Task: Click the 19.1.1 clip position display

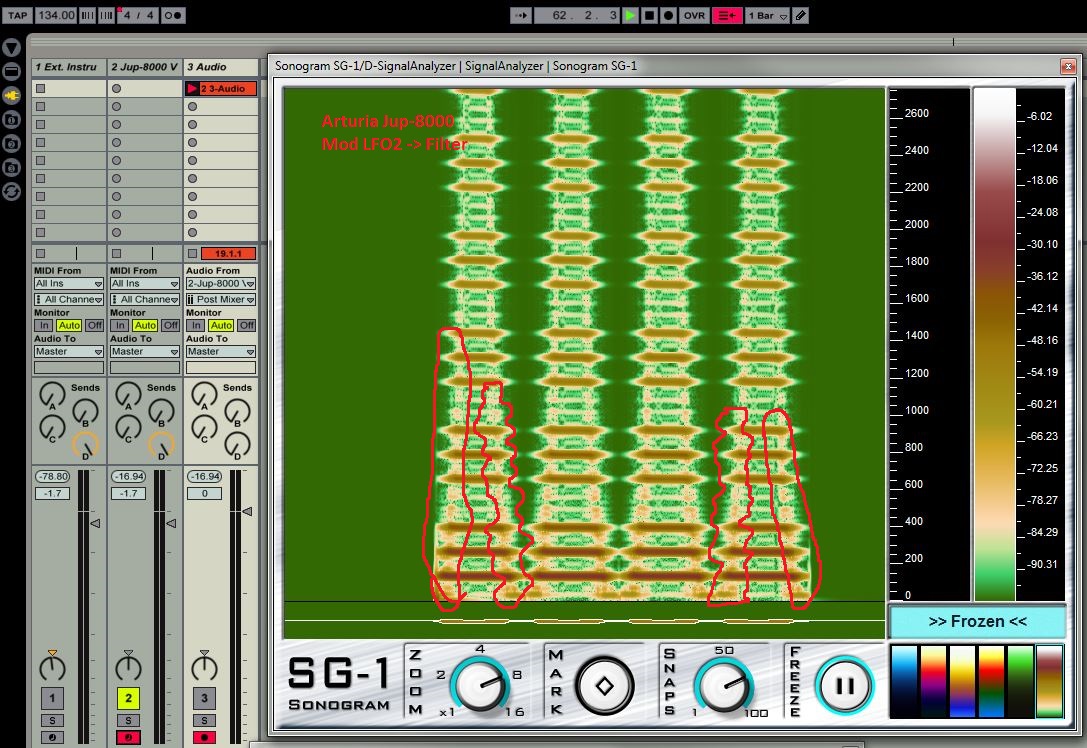Action: (x=228, y=254)
